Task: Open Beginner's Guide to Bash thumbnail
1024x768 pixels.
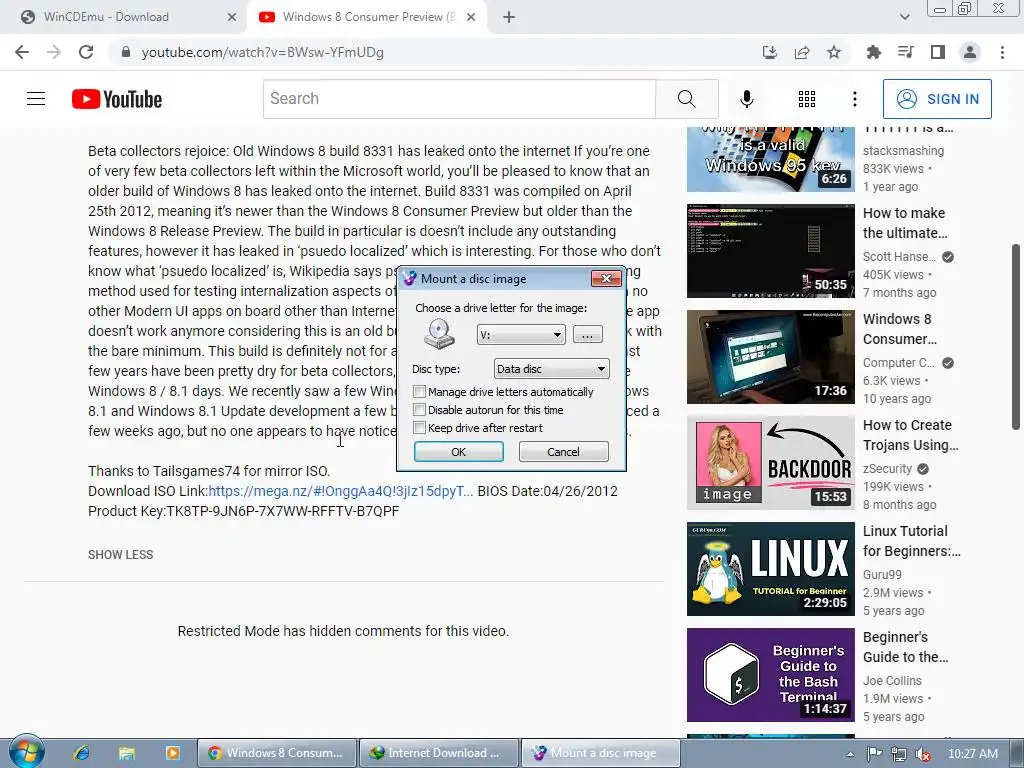Action: pos(771,675)
